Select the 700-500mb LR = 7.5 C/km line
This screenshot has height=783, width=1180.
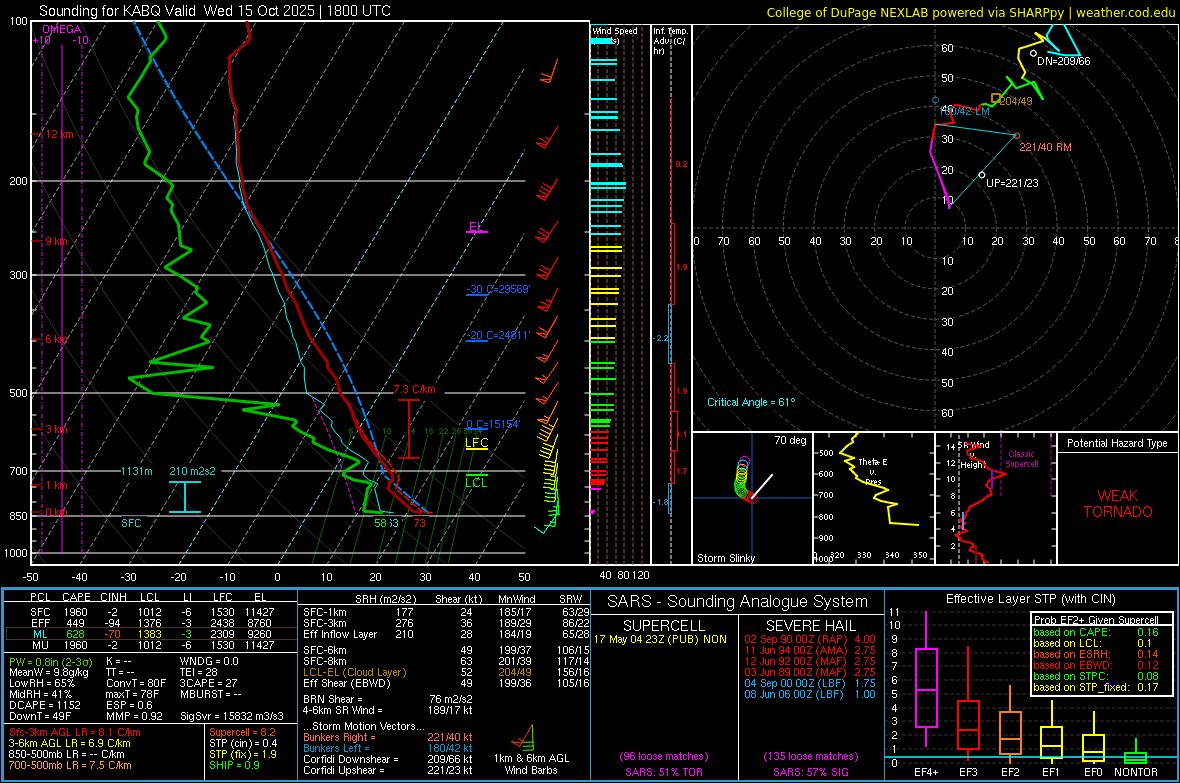[70, 765]
